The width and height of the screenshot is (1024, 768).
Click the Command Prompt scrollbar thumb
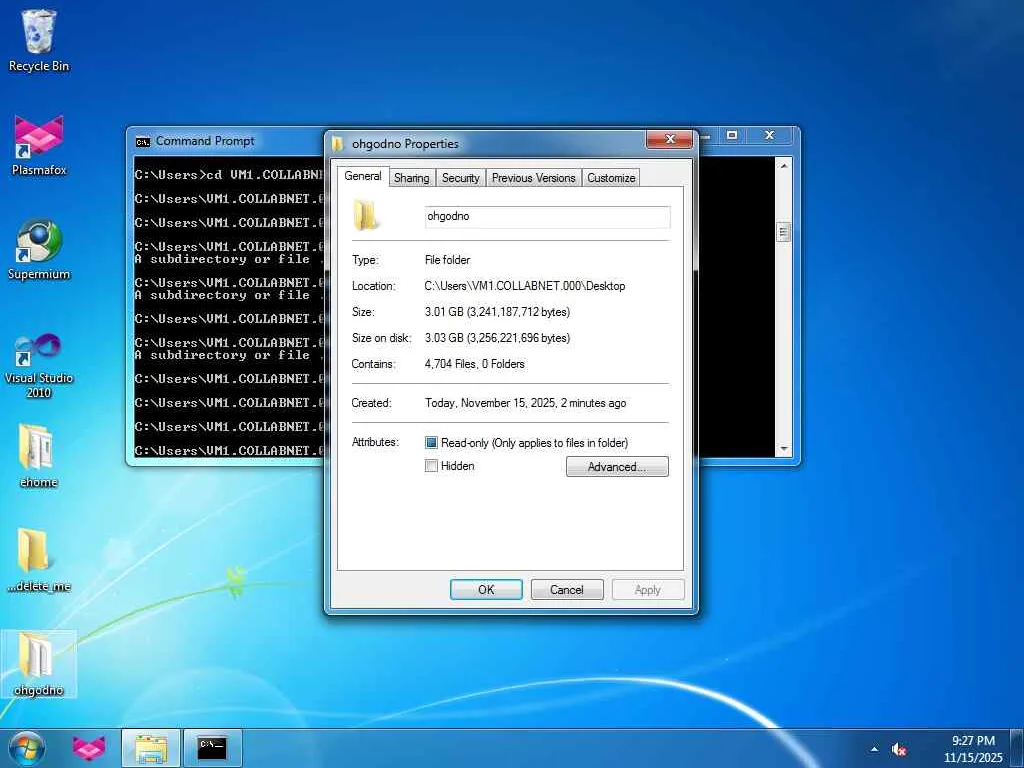(784, 232)
